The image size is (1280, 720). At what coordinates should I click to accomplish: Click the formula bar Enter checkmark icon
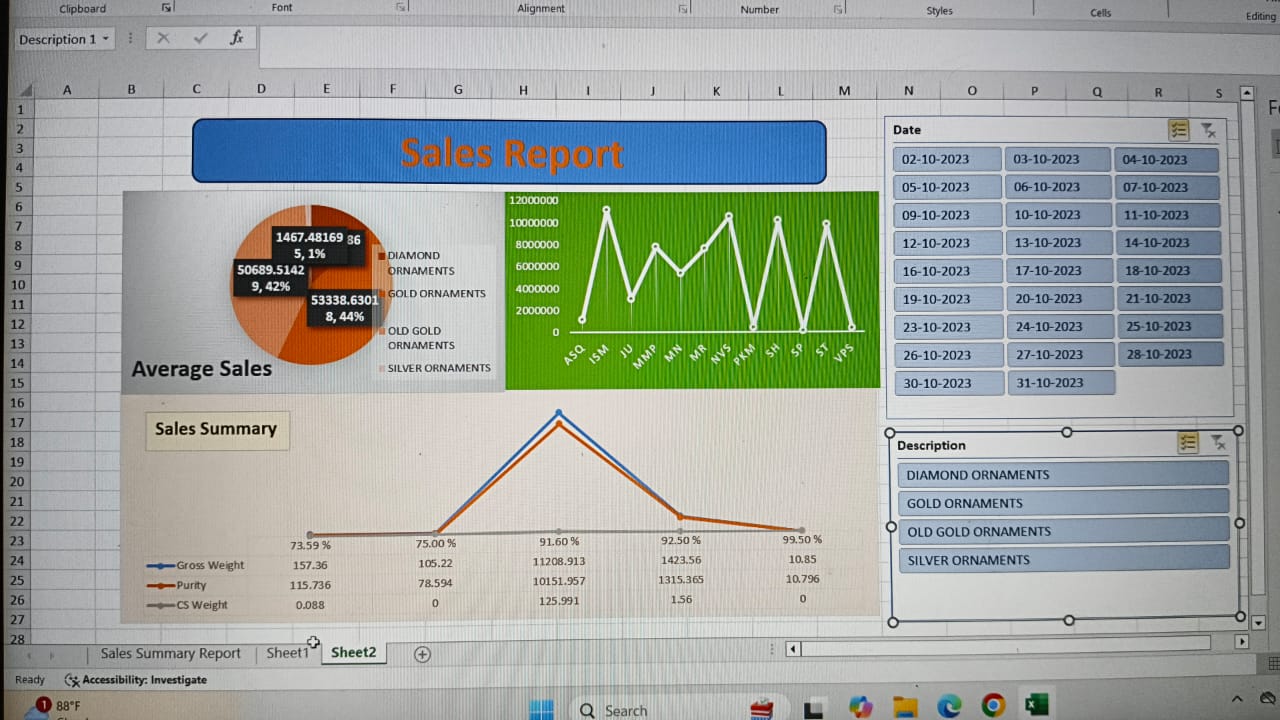200,38
